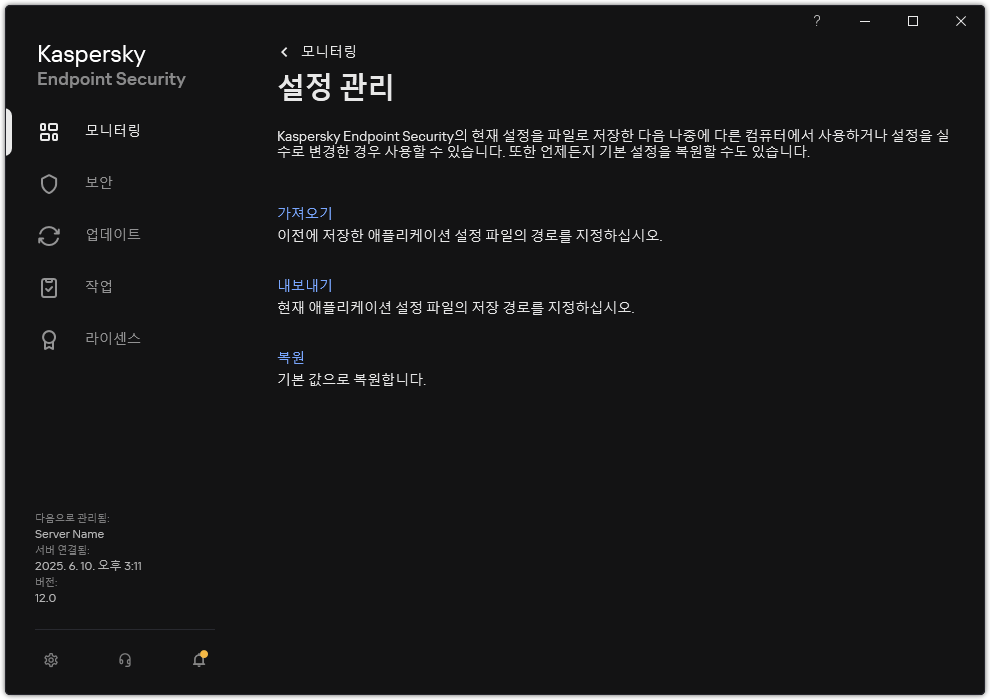The width and height of the screenshot is (990, 700).
Task: Click the orange notification badge on the bell
Action: click(204, 652)
